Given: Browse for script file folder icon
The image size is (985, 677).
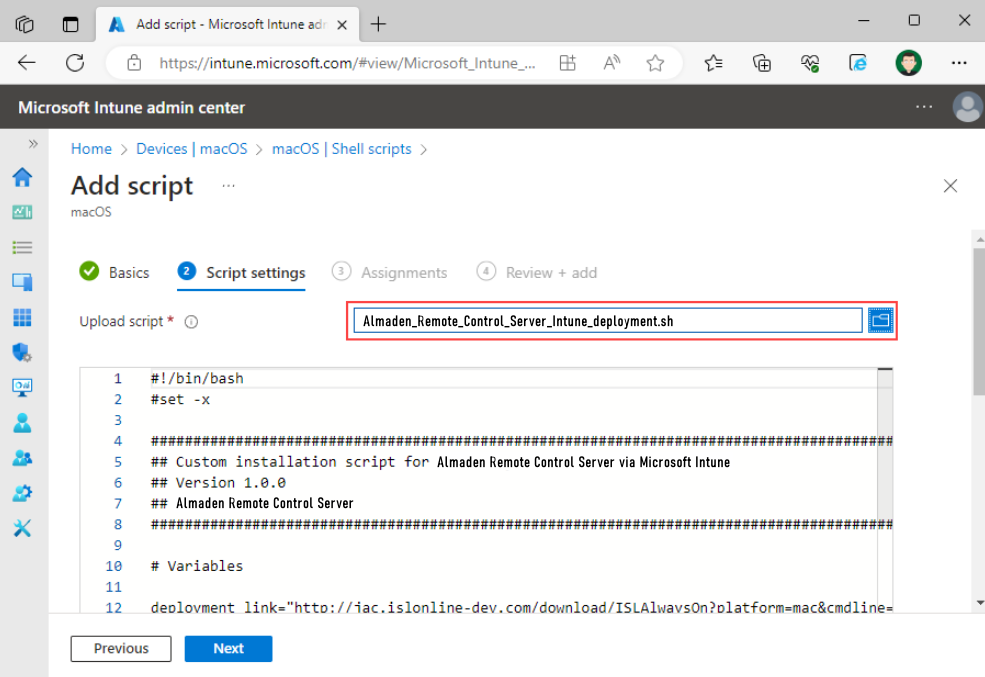Looking at the screenshot, I should [880, 321].
